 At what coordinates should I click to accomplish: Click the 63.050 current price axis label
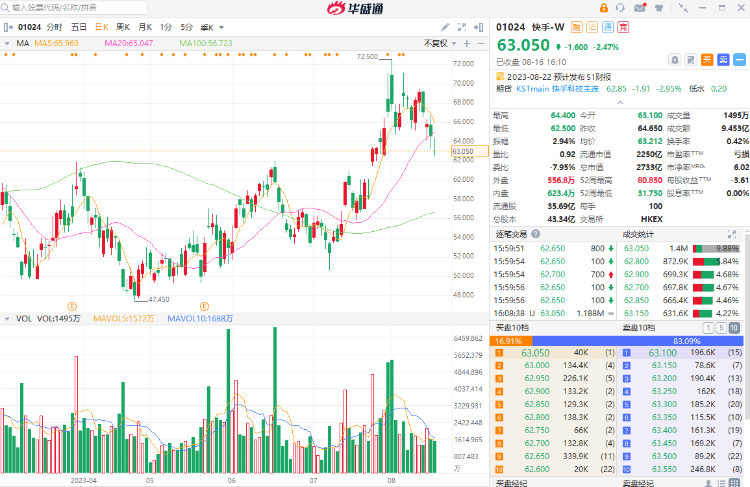[x=470, y=151]
